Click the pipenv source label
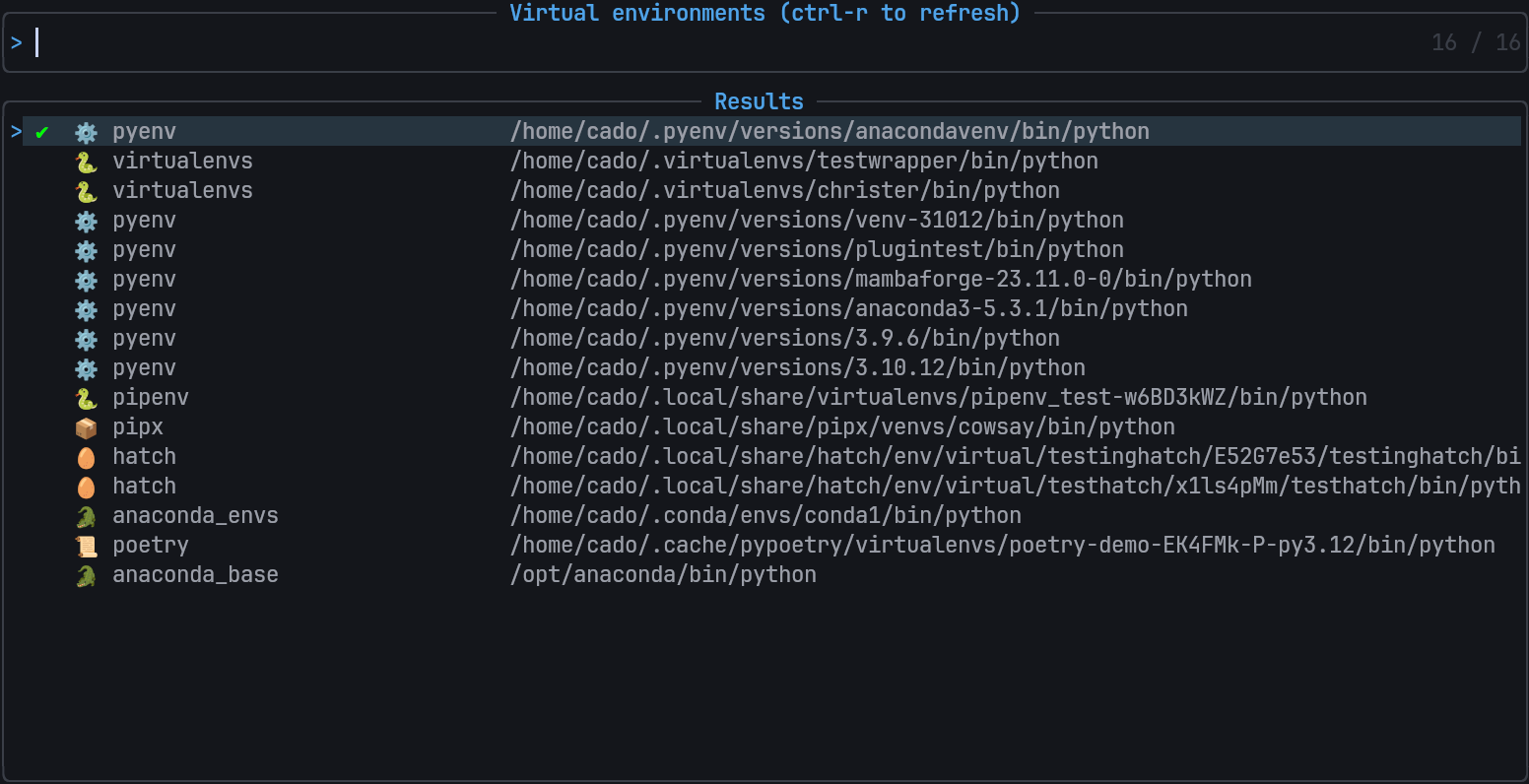The width and height of the screenshot is (1529, 784). (x=151, y=398)
